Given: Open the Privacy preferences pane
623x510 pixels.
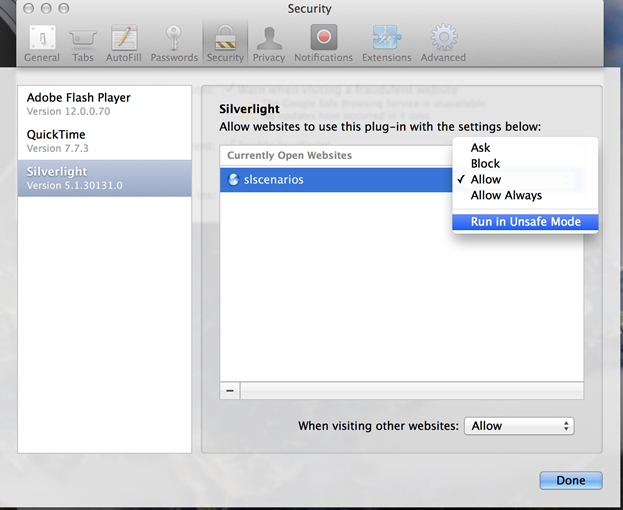Looking at the screenshot, I should (269, 43).
